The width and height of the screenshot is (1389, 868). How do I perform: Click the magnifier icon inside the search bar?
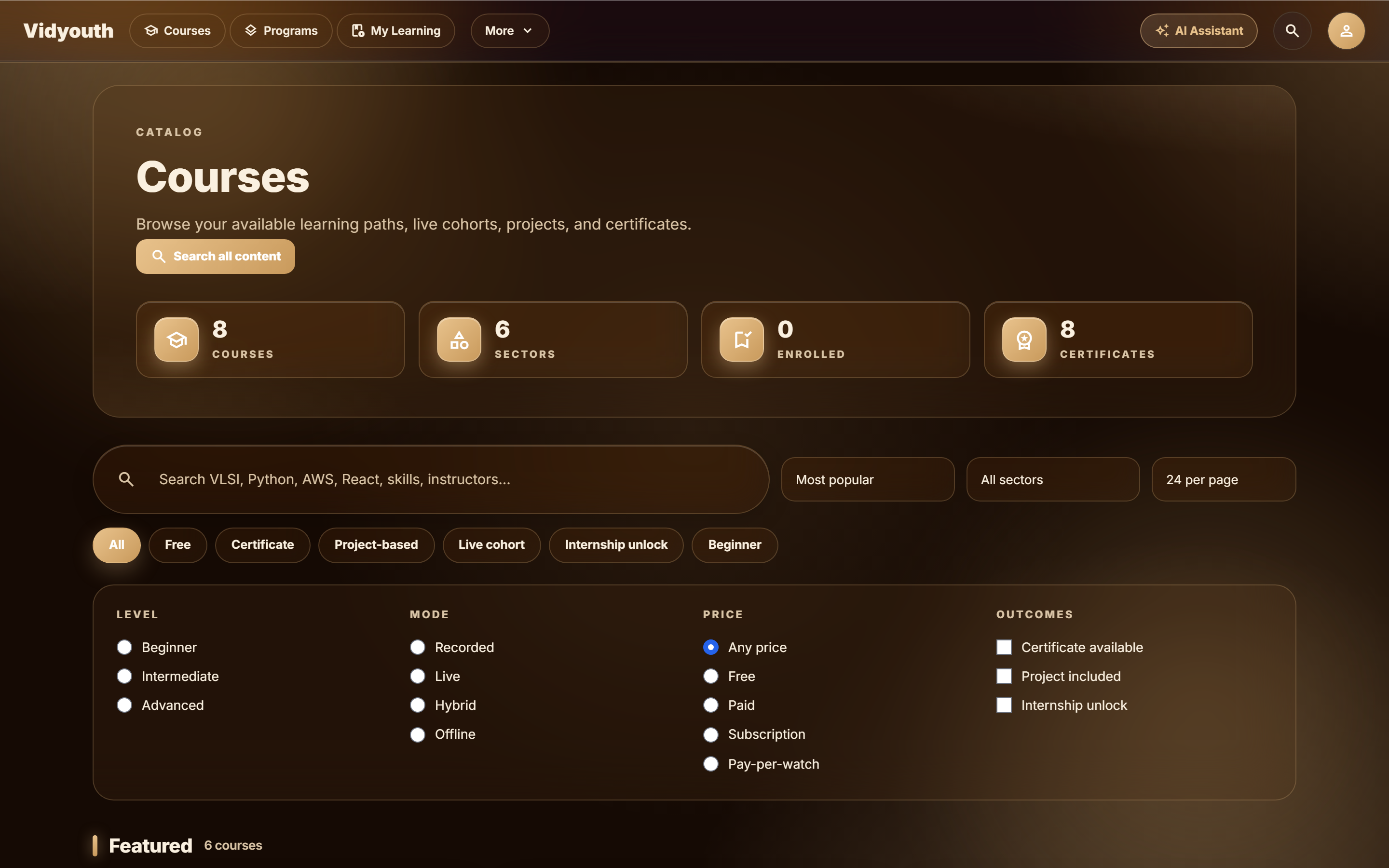click(x=126, y=479)
